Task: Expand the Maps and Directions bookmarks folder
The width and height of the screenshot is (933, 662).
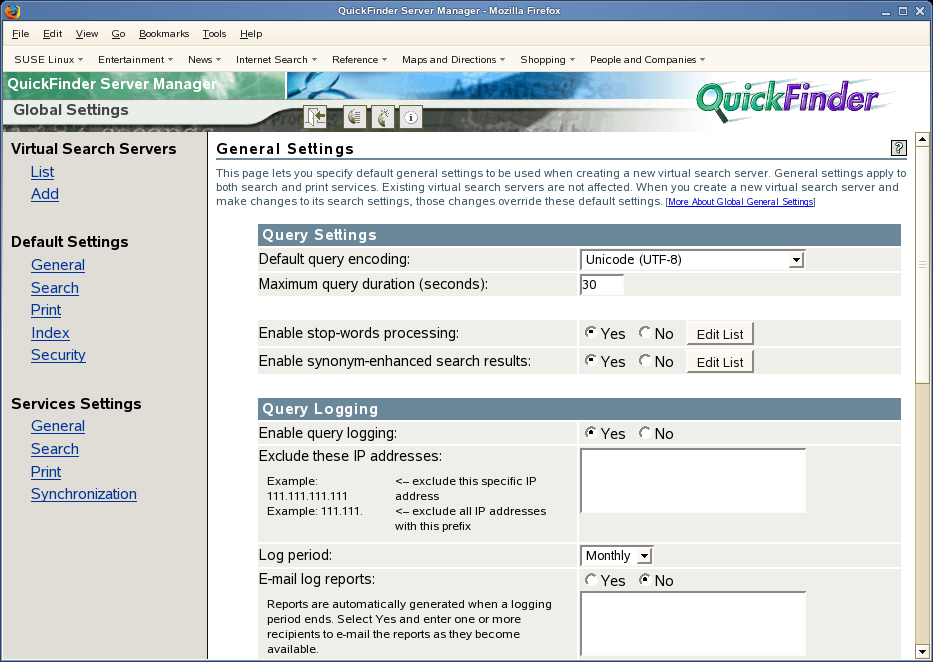Action: [453, 59]
